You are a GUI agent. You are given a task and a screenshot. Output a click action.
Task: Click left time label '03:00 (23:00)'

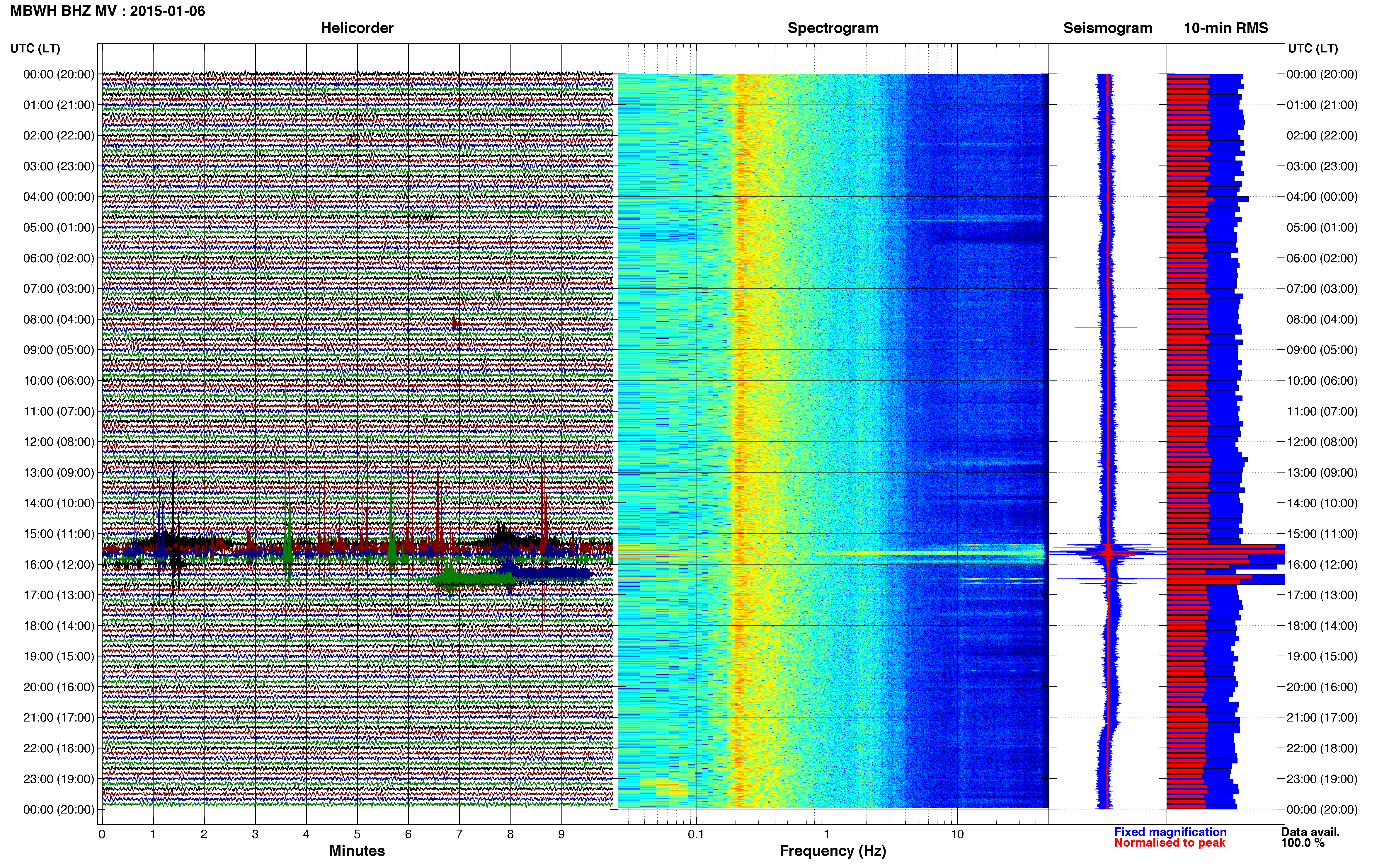tap(59, 166)
